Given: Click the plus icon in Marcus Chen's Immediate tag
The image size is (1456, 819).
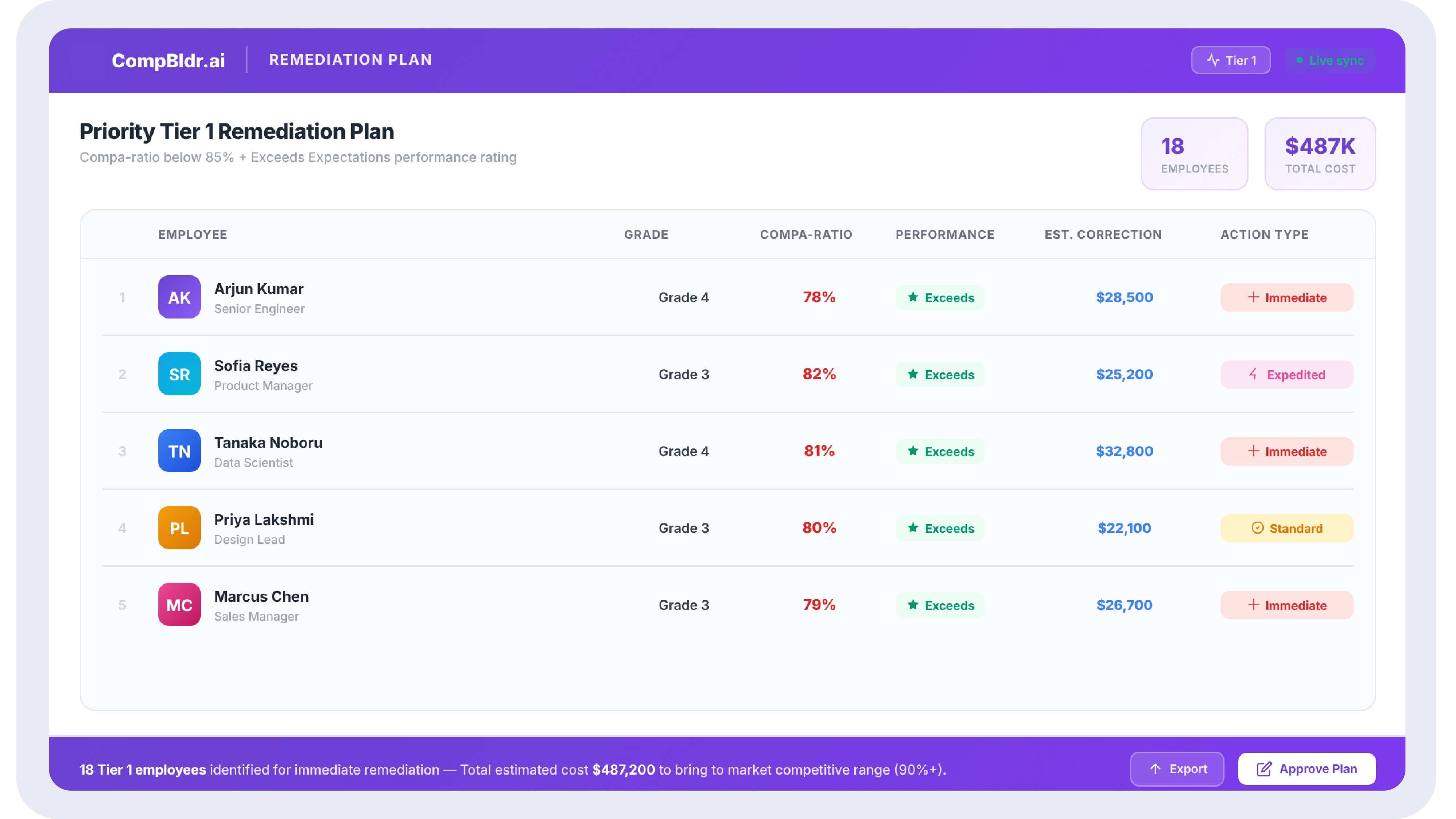Looking at the screenshot, I should 1254,605.
